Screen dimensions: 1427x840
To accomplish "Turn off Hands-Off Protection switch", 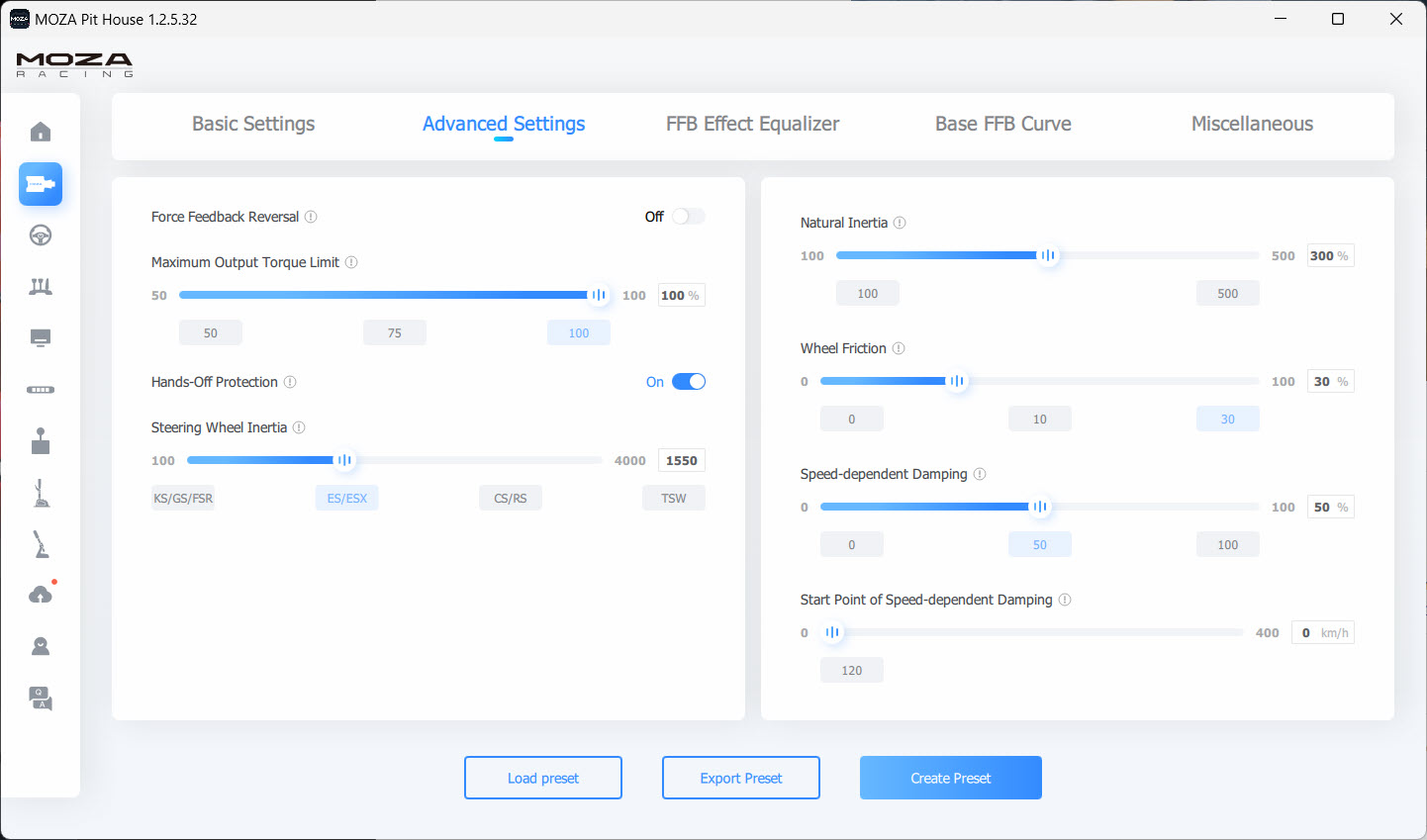I will click(688, 382).
